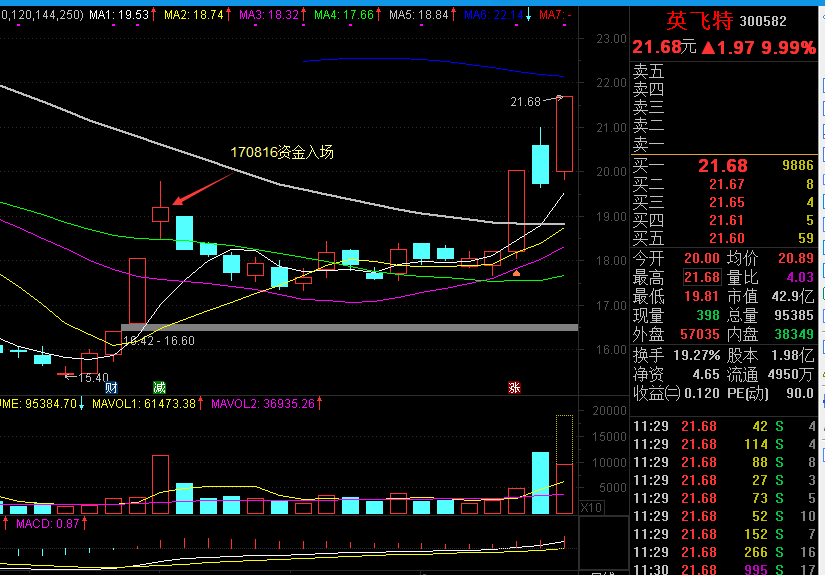The height and width of the screenshot is (575, 825).
Task: Click the green 减 marker below the chart
Action: tap(159, 388)
